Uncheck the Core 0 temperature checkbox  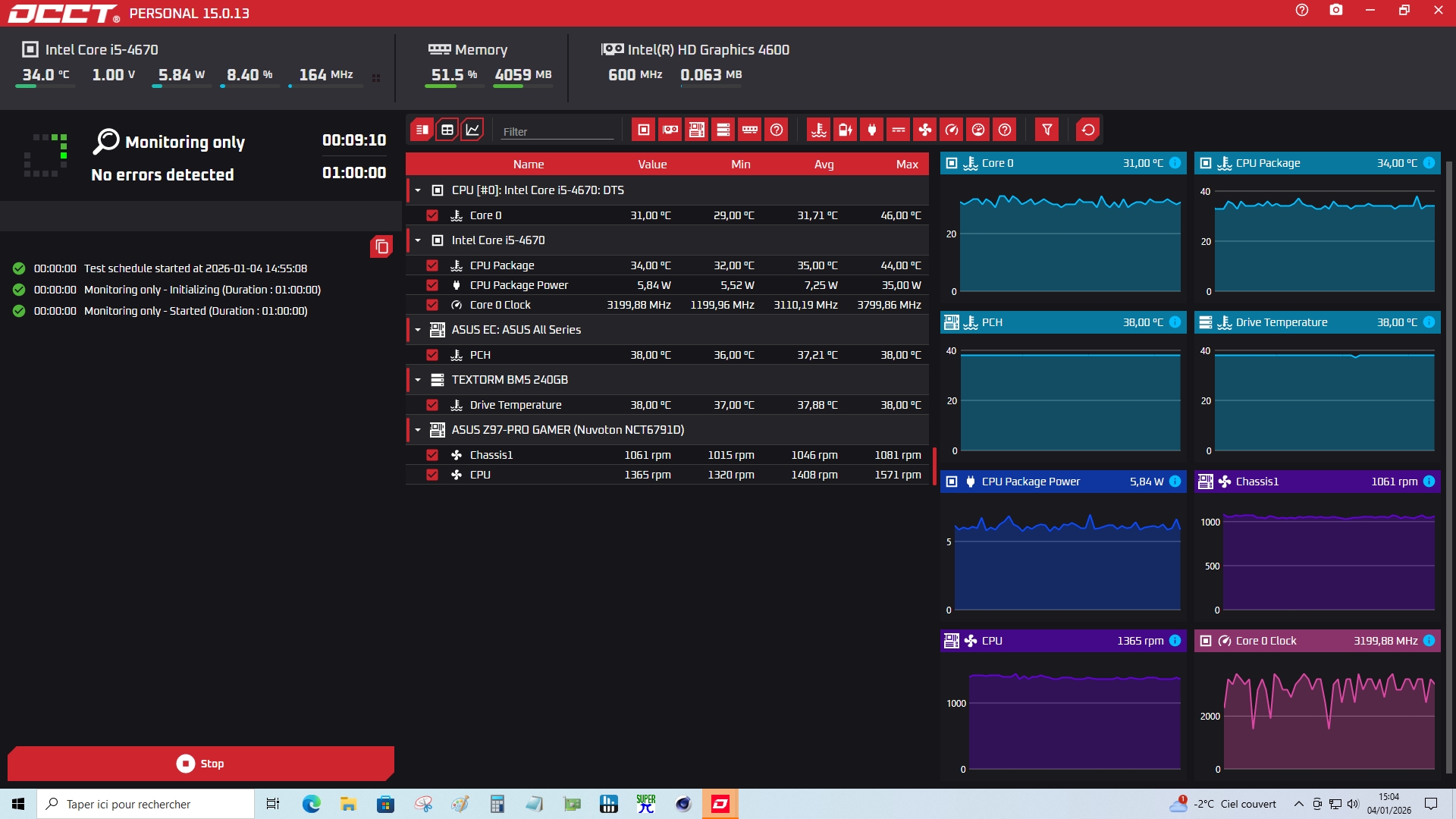(x=432, y=215)
